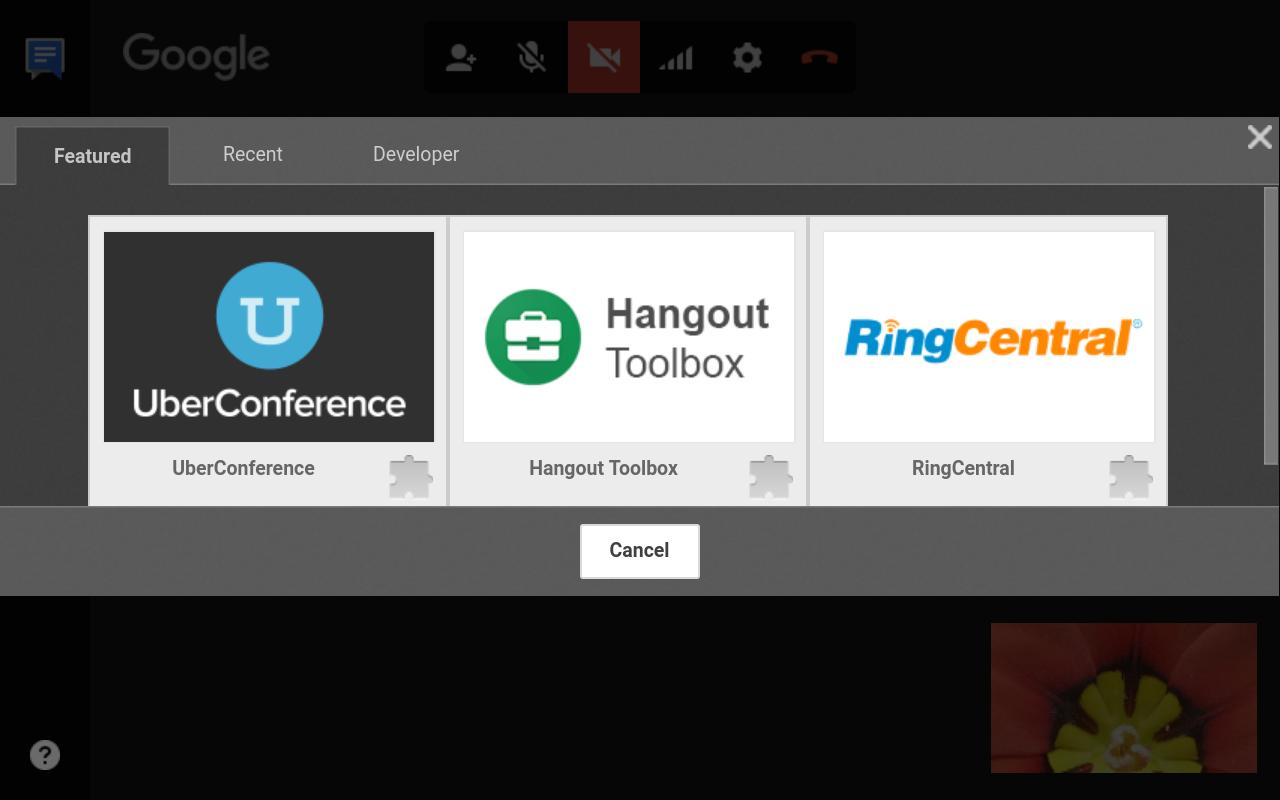The height and width of the screenshot is (800, 1280).
Task: Click the app list vertical scrollbar
Action: click(1271, 326)
